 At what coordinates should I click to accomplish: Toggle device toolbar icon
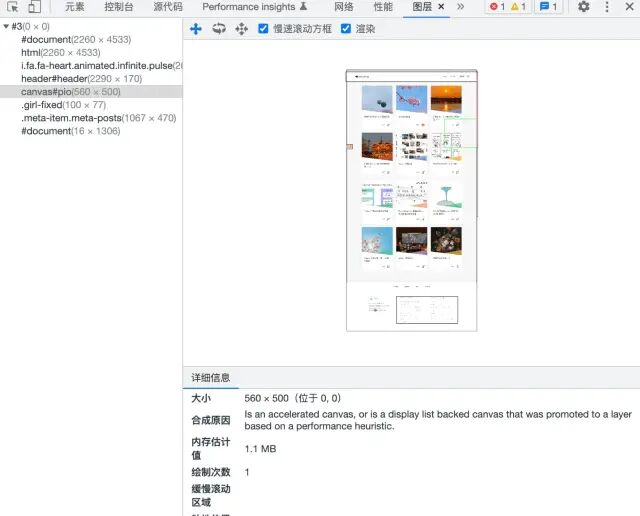[x=35, y=7]
